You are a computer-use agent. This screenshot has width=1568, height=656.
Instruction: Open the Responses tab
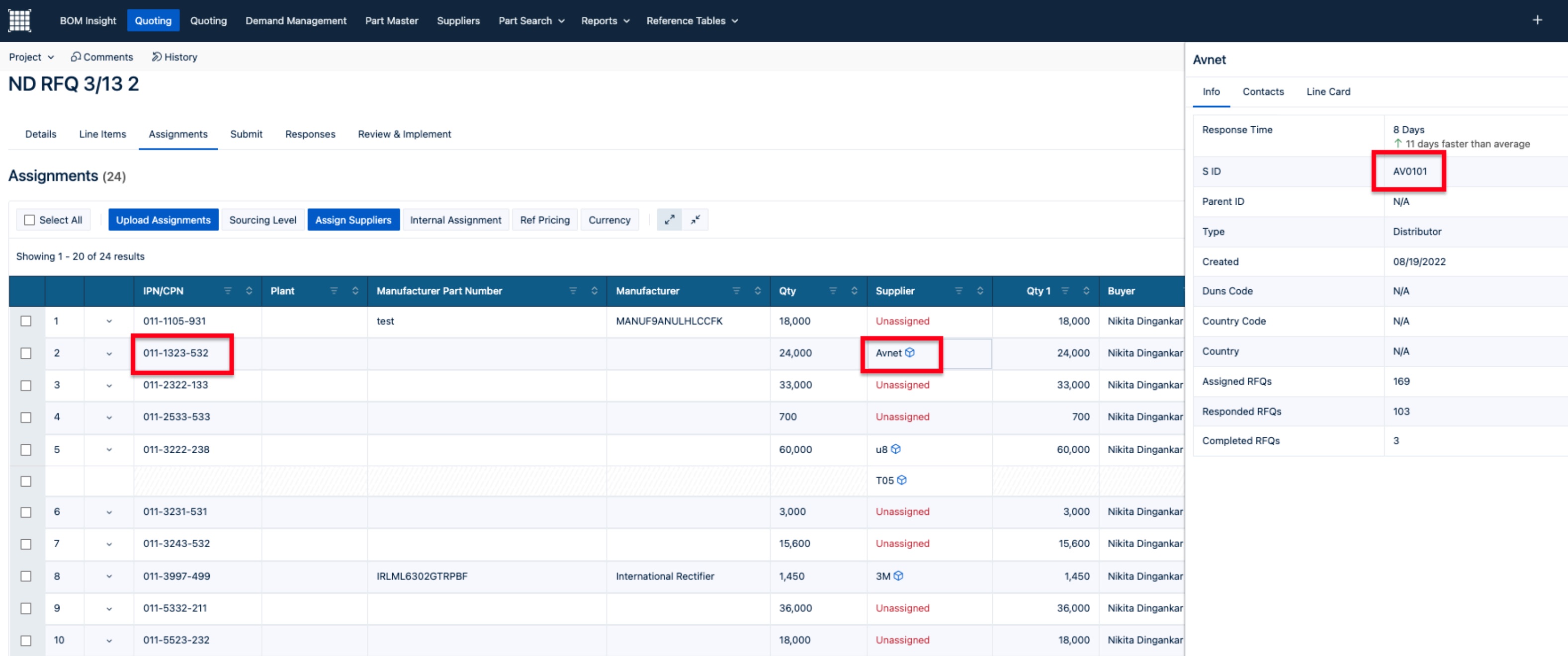[x=310, y=134]
